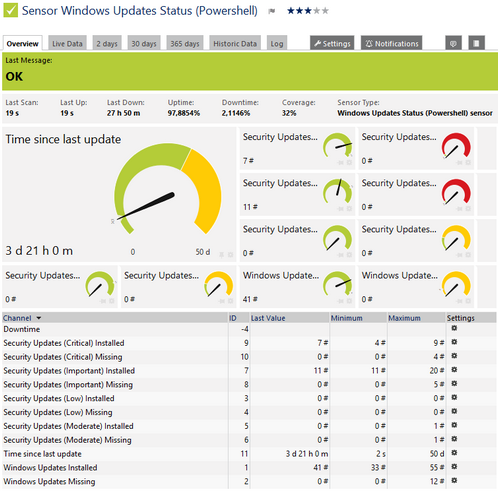Viewport: 498px width, 491px height.
Task: Click the square icon button after comments
Action: [476, 43]
